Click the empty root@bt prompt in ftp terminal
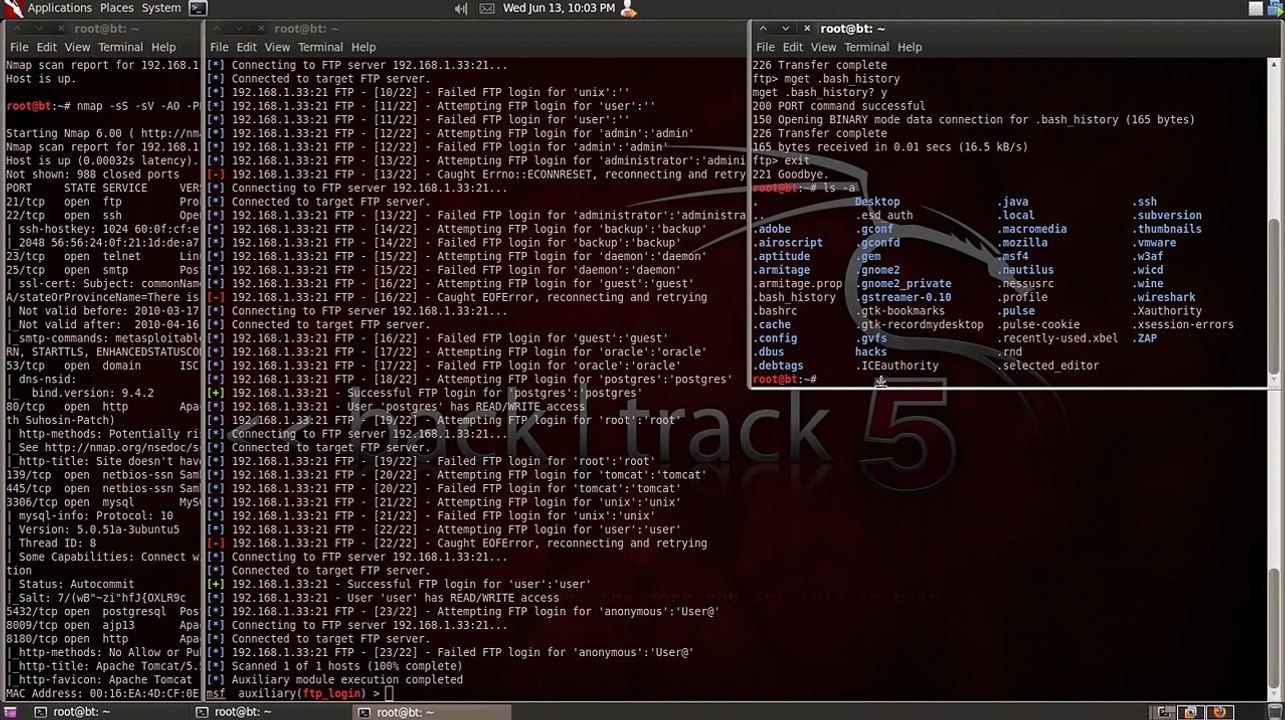This screenshot has width=1285, height=720. point(784,380)
